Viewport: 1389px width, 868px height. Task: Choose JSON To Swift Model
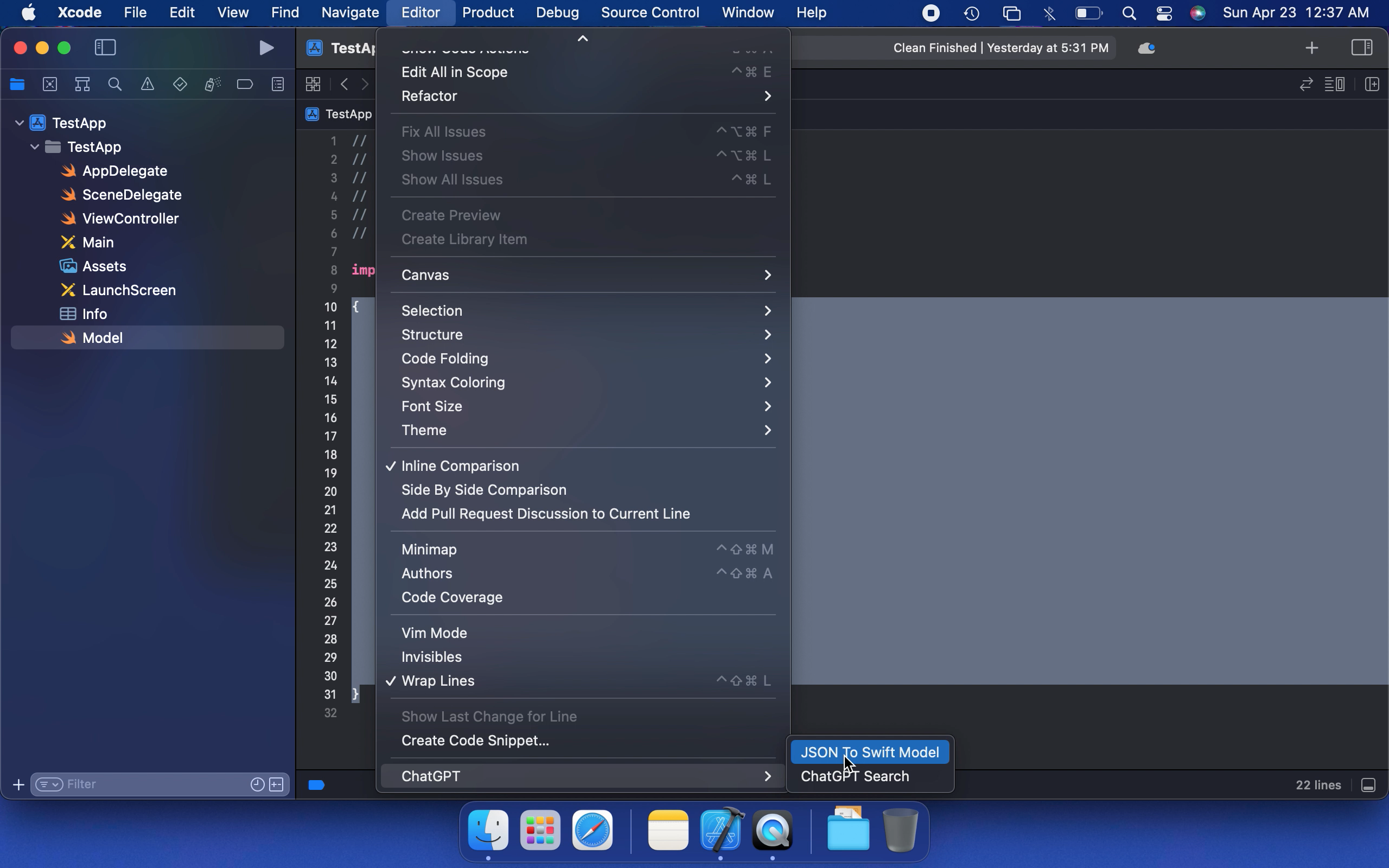click(869, 752)
